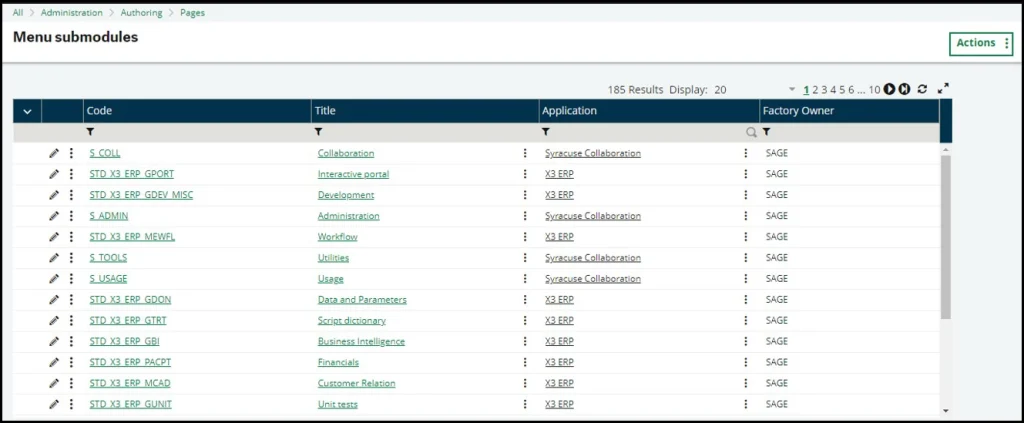Open the Data and Parameters title link
Image resolution: width=1024 pixels, height=423 pixels.
click(362, 300)
